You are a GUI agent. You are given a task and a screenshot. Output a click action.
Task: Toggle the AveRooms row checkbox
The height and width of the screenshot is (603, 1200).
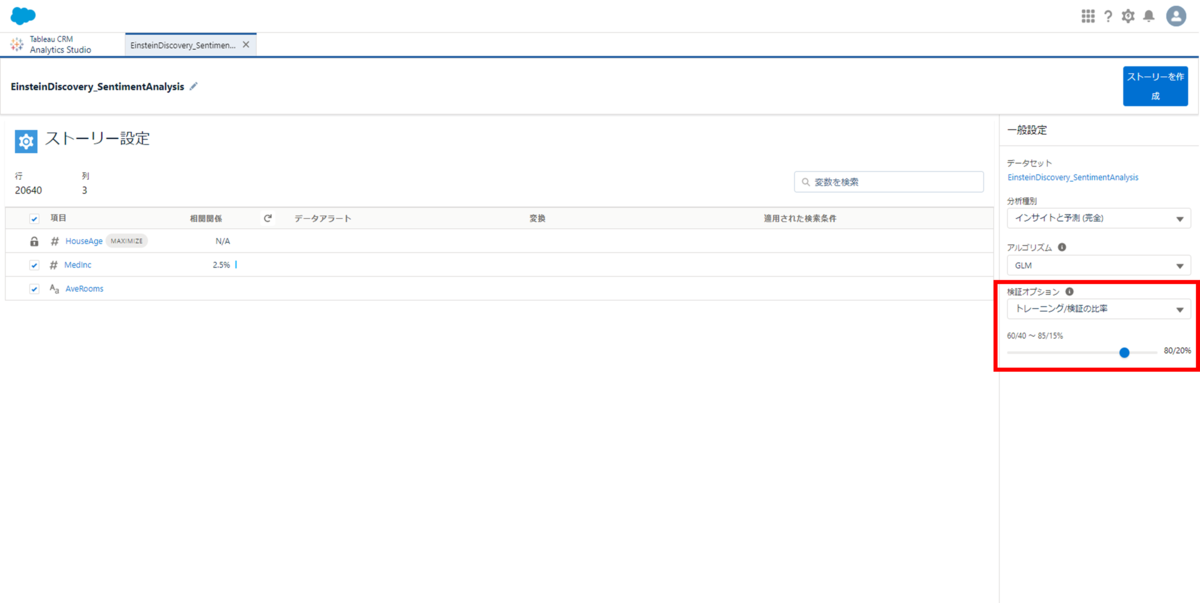coord(34,289)
